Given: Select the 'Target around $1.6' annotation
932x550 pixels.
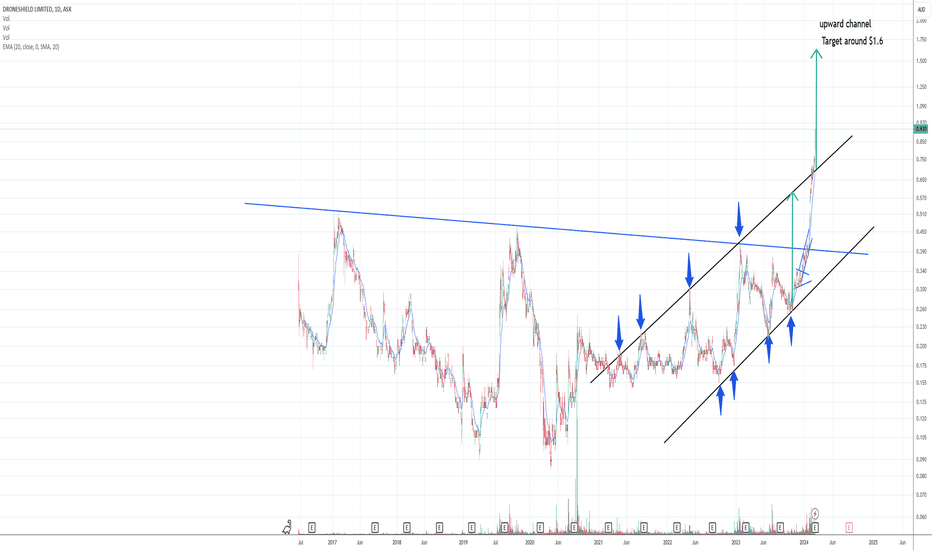Looking at the screenshot, I should [852, 41].
